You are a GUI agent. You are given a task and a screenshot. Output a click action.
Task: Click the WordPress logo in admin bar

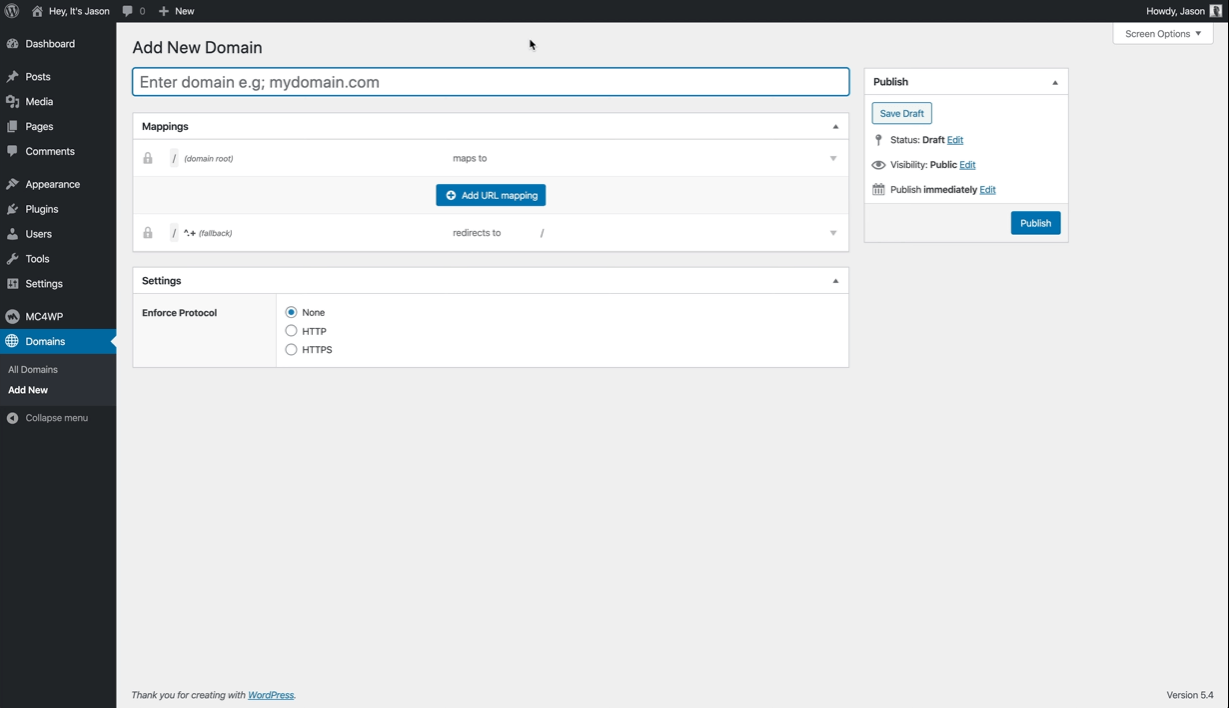click(11, 11)
